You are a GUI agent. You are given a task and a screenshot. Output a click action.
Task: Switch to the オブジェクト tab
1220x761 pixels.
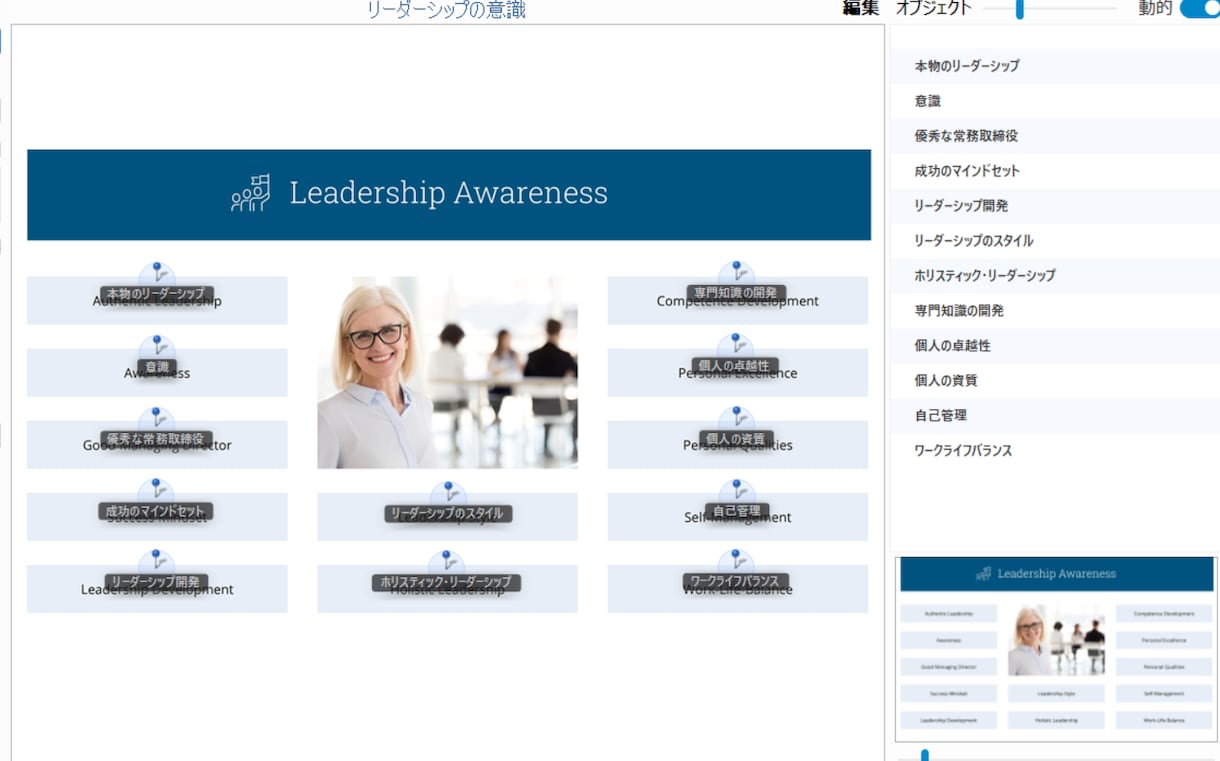tap(934, 9)
